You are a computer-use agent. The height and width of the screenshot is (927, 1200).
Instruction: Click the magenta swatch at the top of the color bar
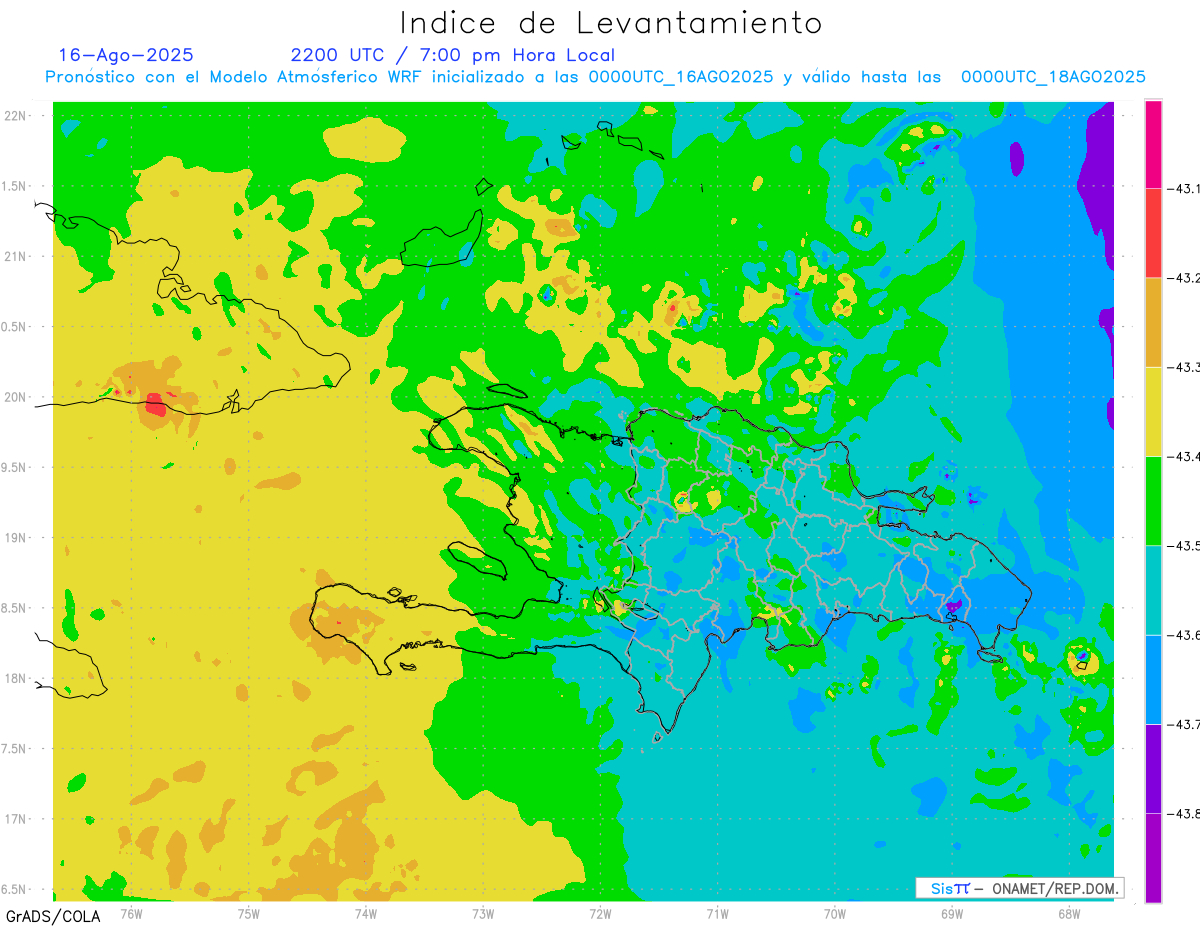[x=1153, y=144]
